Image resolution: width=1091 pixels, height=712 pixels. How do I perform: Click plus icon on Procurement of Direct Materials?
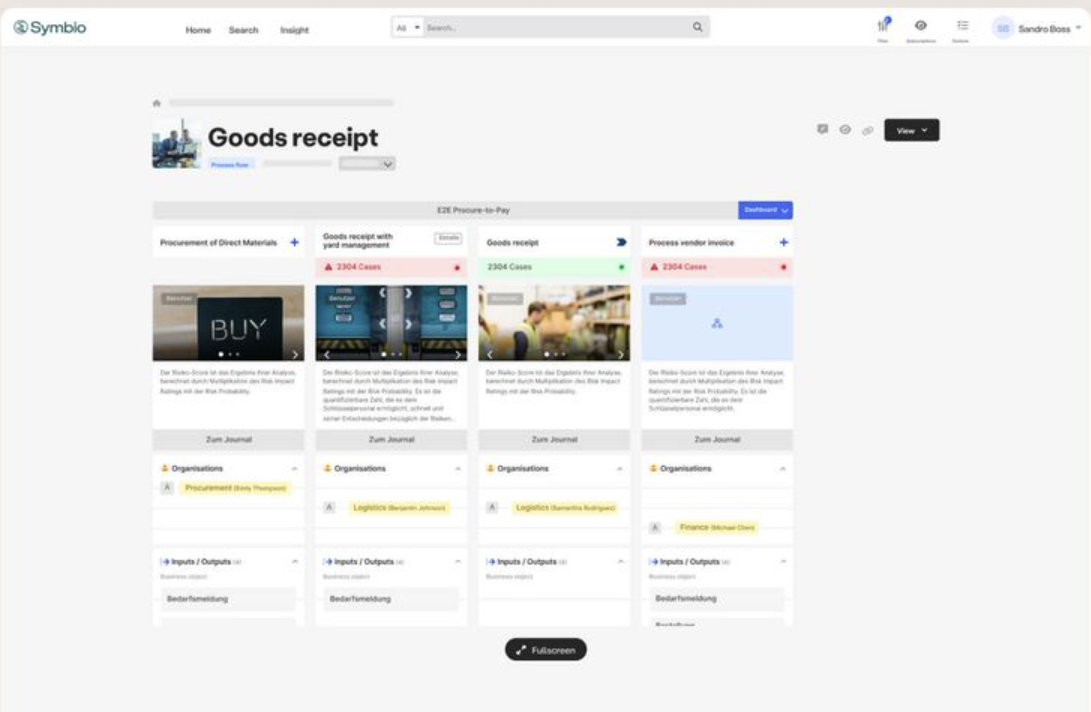click(x=294, y=242)
